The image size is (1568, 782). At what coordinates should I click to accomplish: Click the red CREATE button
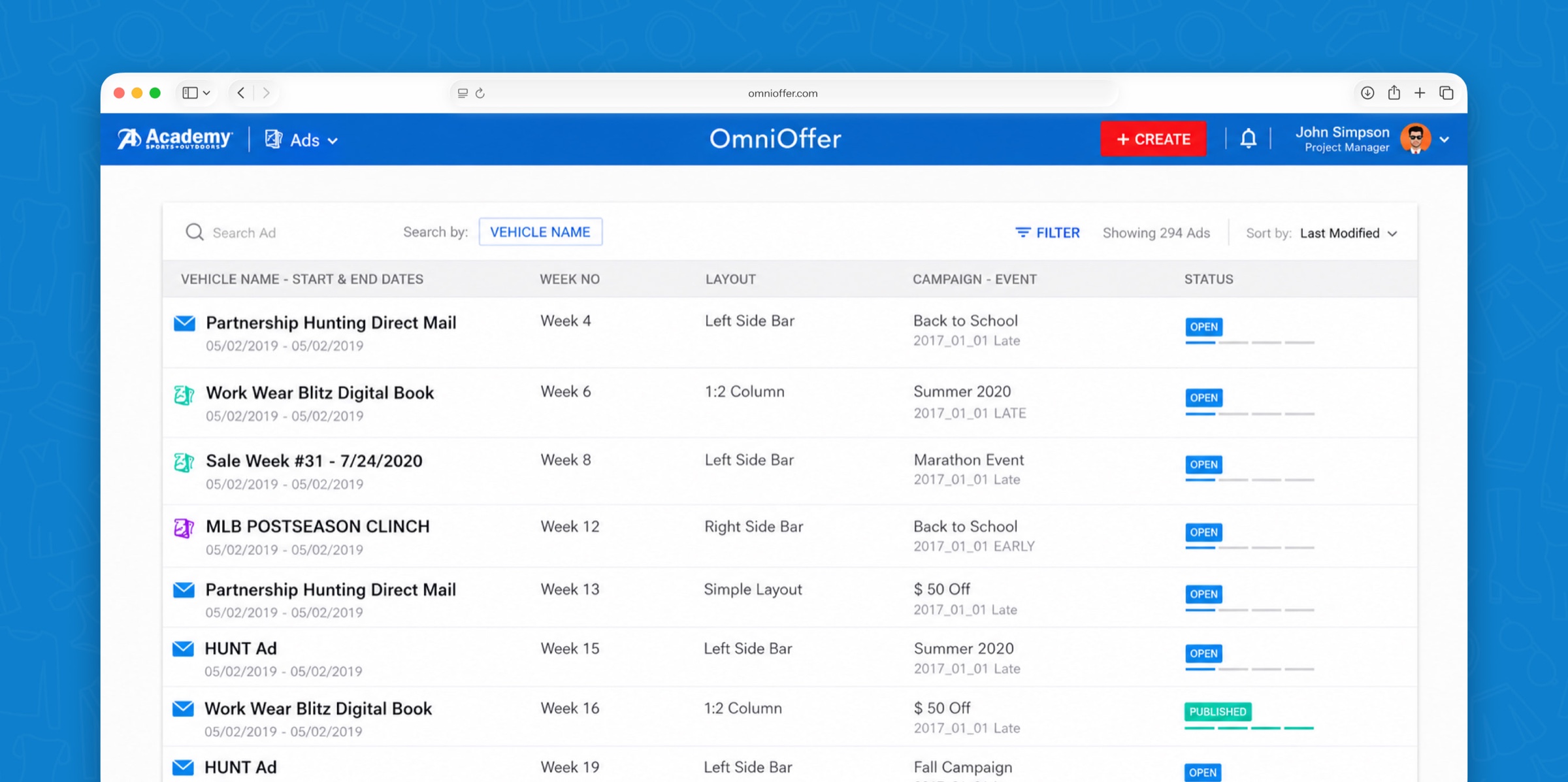(1153, 138)
